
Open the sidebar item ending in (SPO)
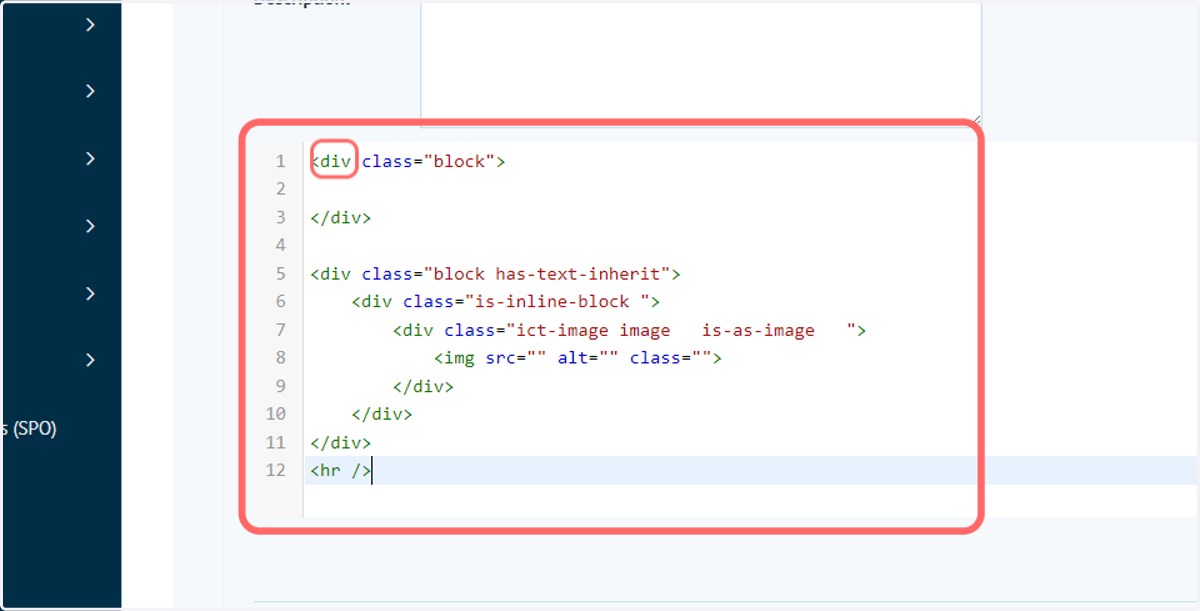[29, 428]
